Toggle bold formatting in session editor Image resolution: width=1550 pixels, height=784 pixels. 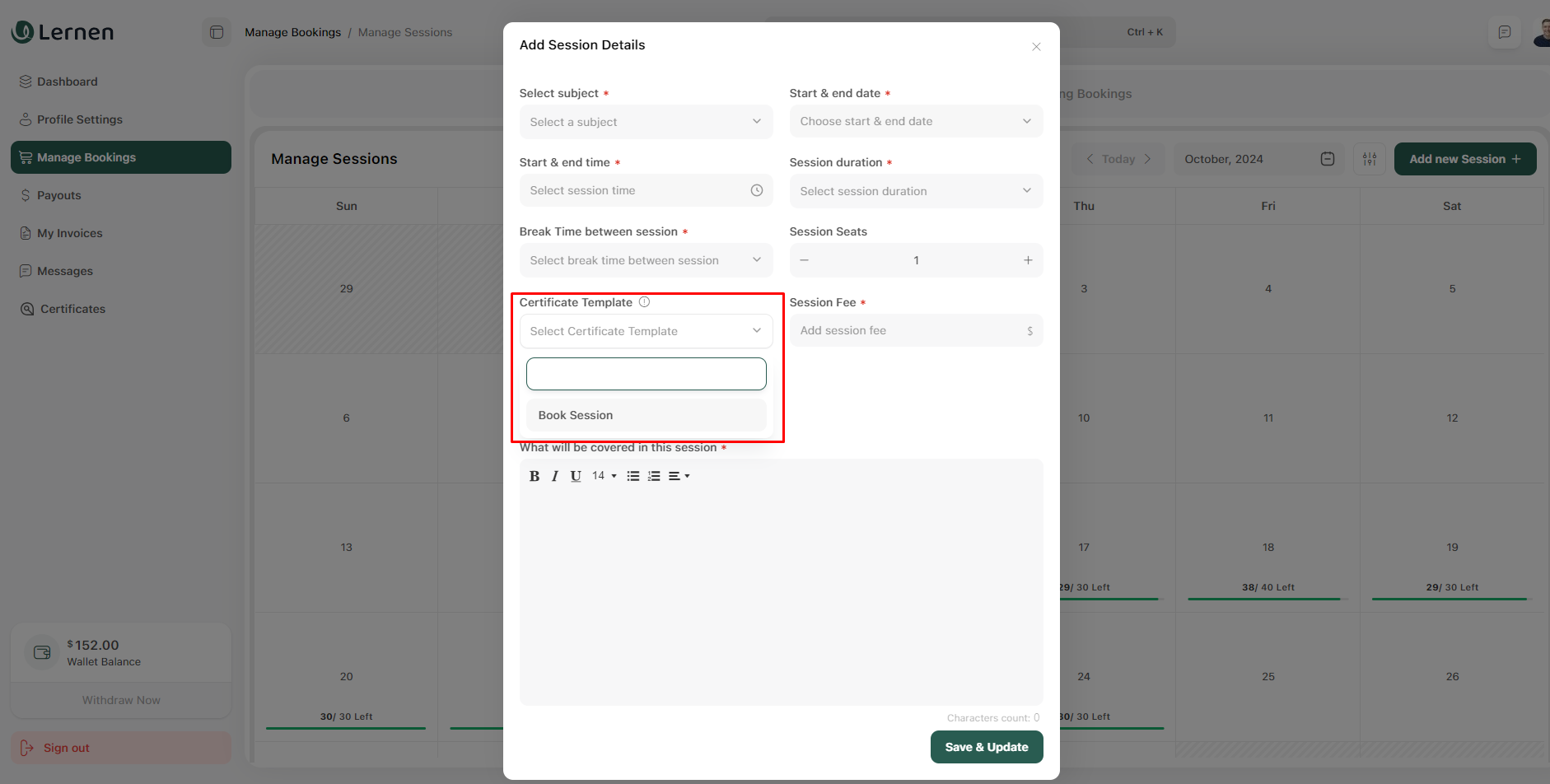(x=535, y=476)
